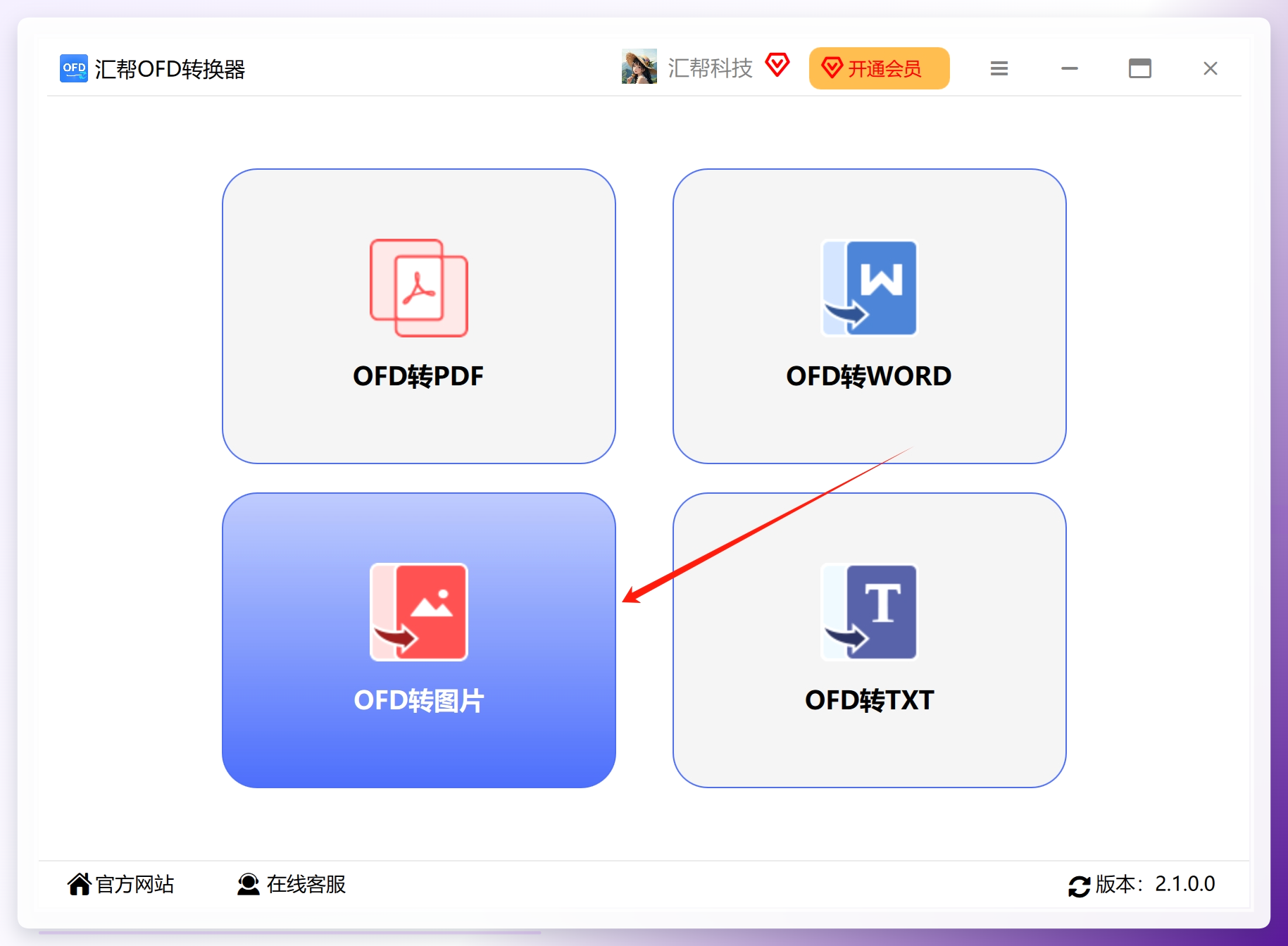
Task: Open the hamburger menu in title bar
Action: pyautogui.click(x=999, y=68)
